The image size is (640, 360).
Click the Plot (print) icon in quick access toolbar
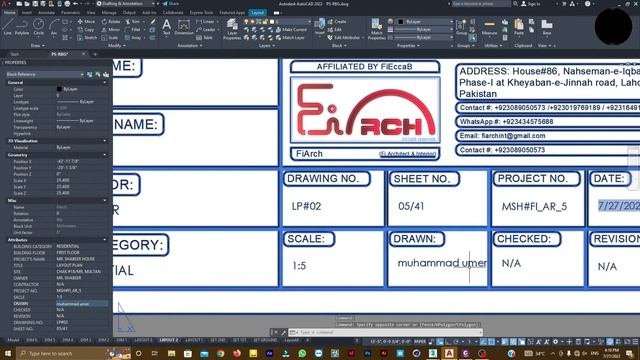pyautogui.click(x=67, y=4)
